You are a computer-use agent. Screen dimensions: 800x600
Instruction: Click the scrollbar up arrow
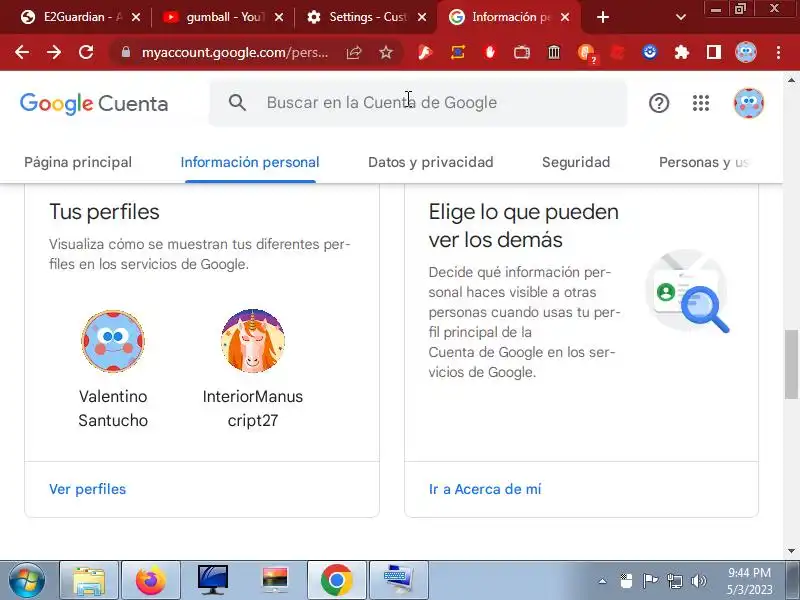pyautogui.click(x=791, y=80)
